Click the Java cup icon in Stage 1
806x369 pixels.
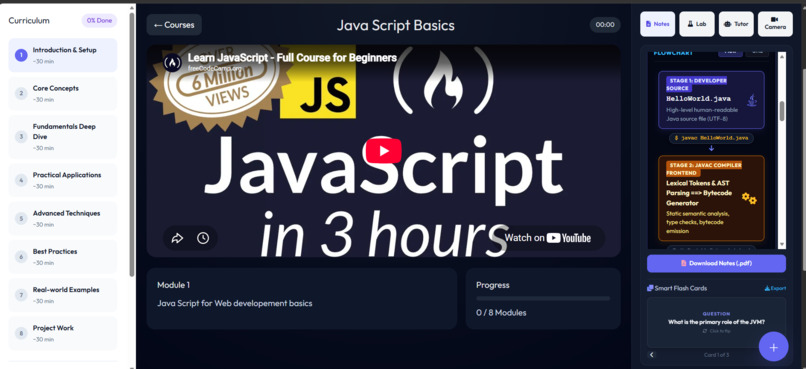(x=752, y=100)
